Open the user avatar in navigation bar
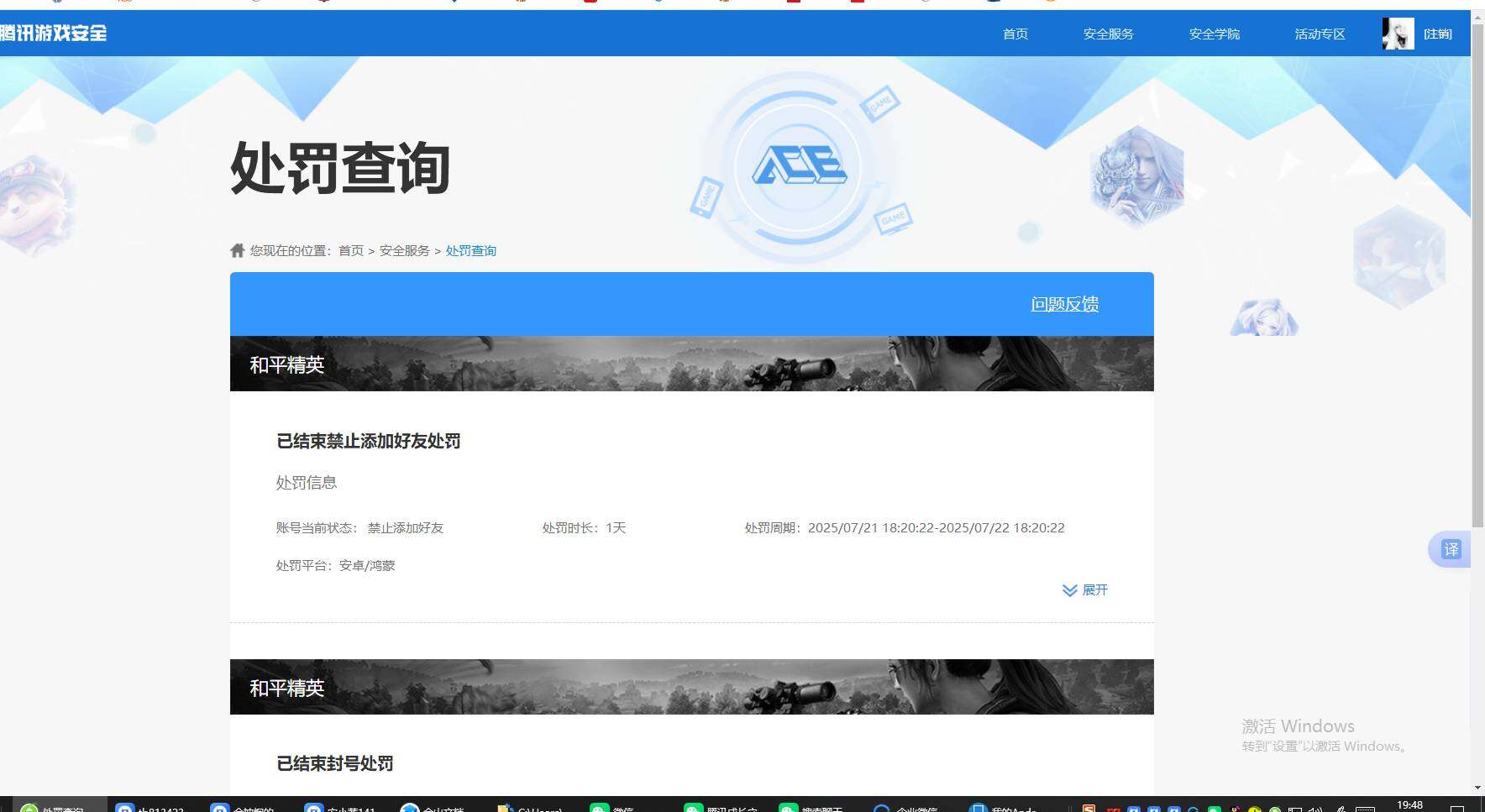The height and width of the screenshot is (812, 1485). [1397, 34]
